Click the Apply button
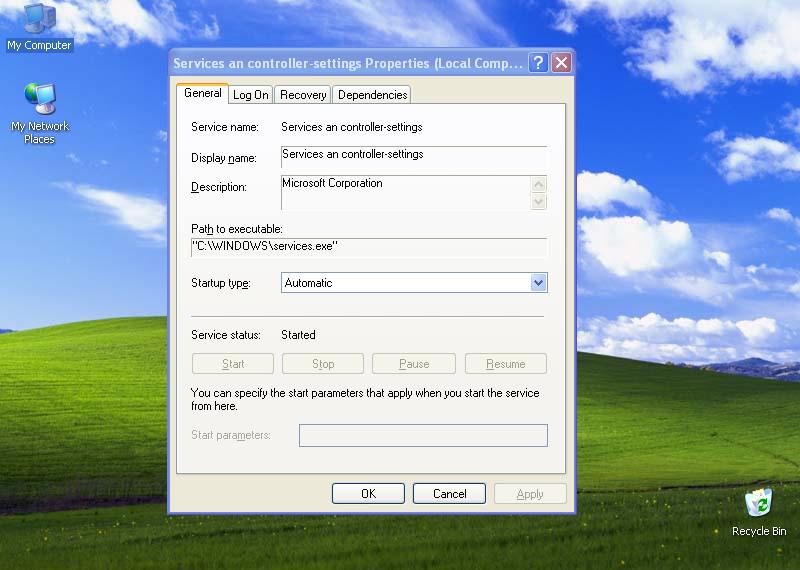Image resolution: width=800 pixels, height=570 pixels. pos(530,493)
